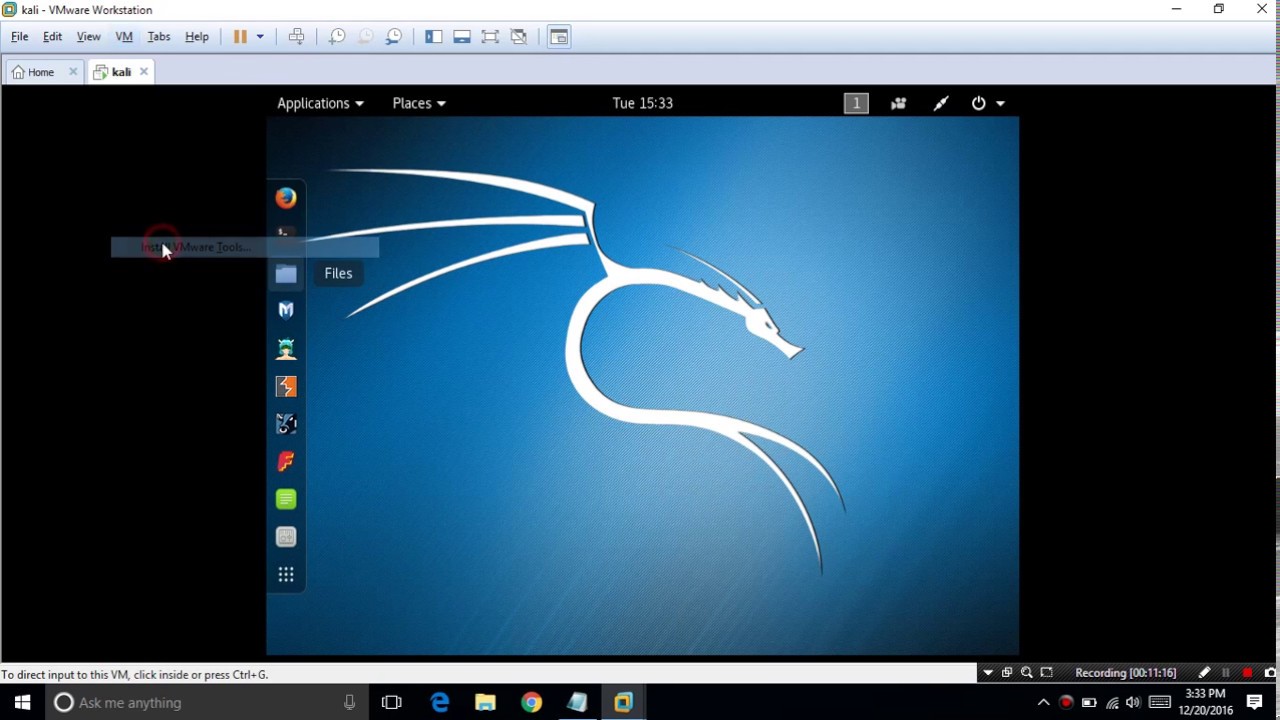Launch Firefox from the Kali dock
The width and height of the screenshot is (1280, 720).
pyautogui.click(x=286, y=198)
